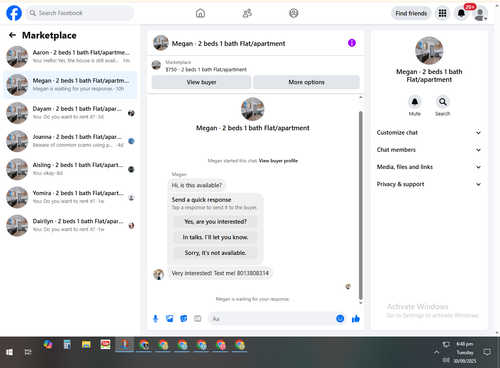500x368 pixels.
Task: Open Joanna's apartment conversation
Action: point(70,141)
